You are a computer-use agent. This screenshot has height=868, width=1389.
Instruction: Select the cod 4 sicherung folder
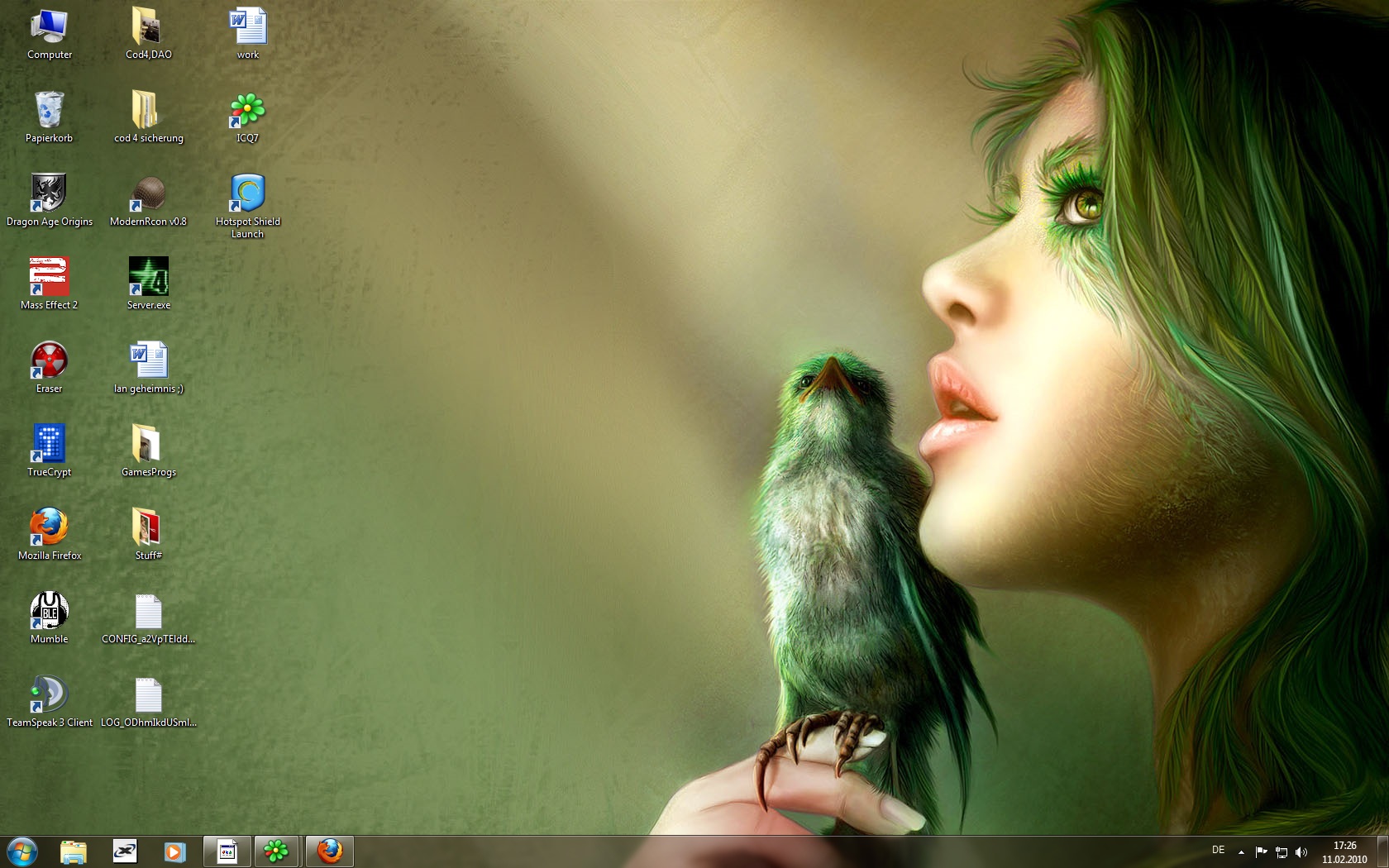(x=149, y=117)
